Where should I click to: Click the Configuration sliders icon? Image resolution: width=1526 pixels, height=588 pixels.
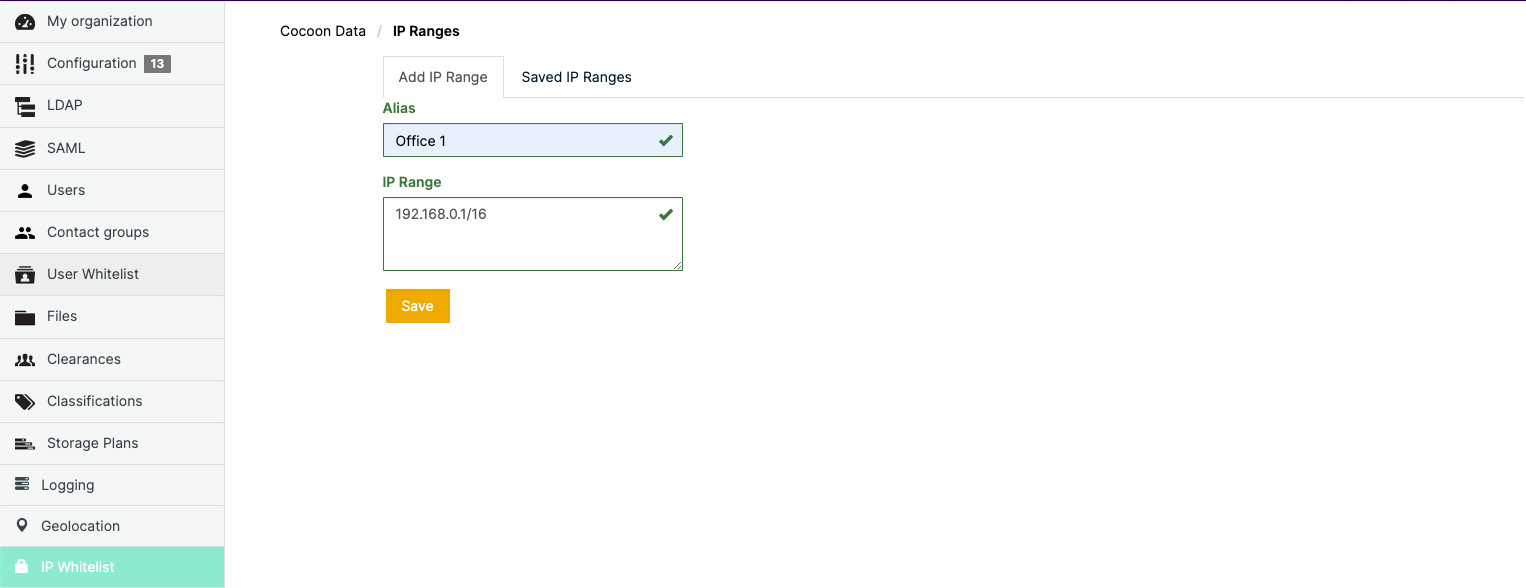pyautogui.click(x=25, y=63)
